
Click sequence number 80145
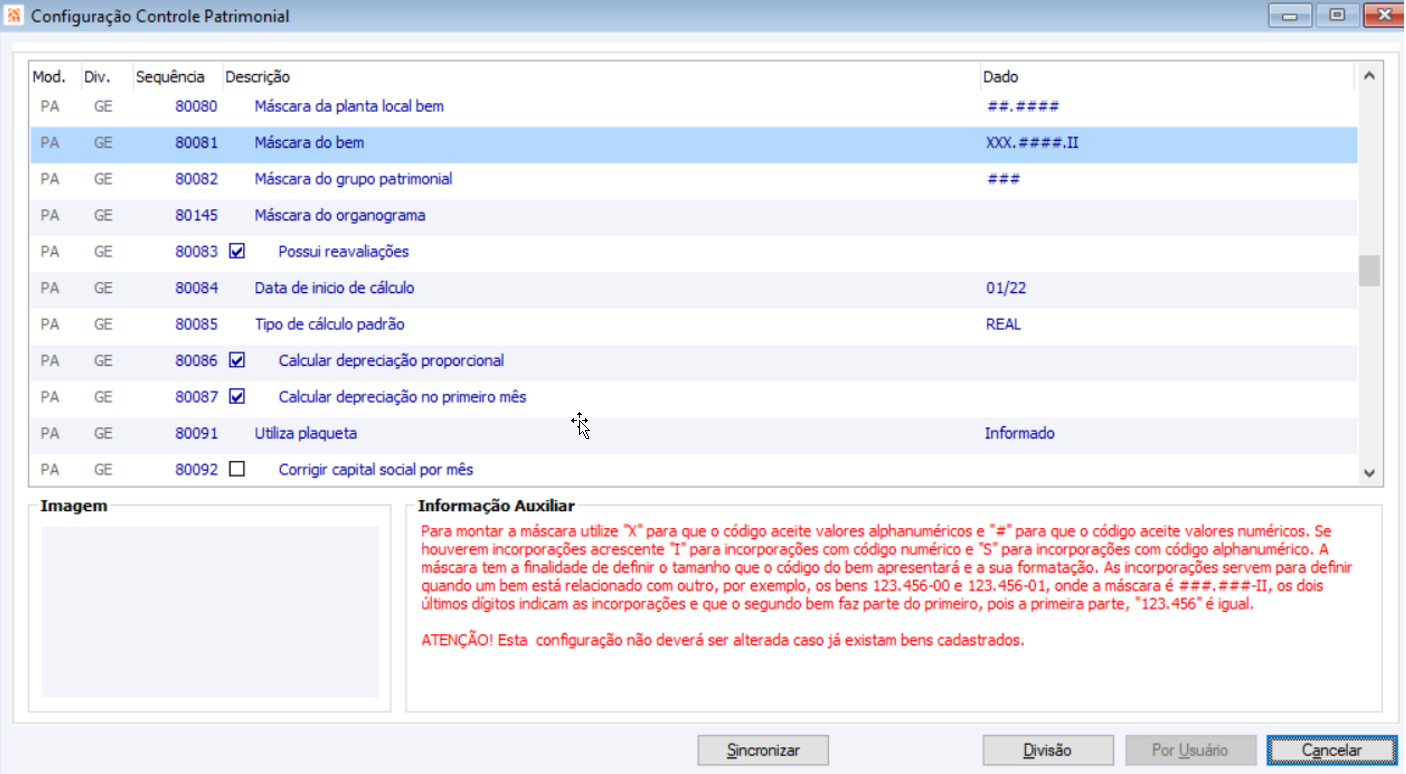(x=196, y=215)
